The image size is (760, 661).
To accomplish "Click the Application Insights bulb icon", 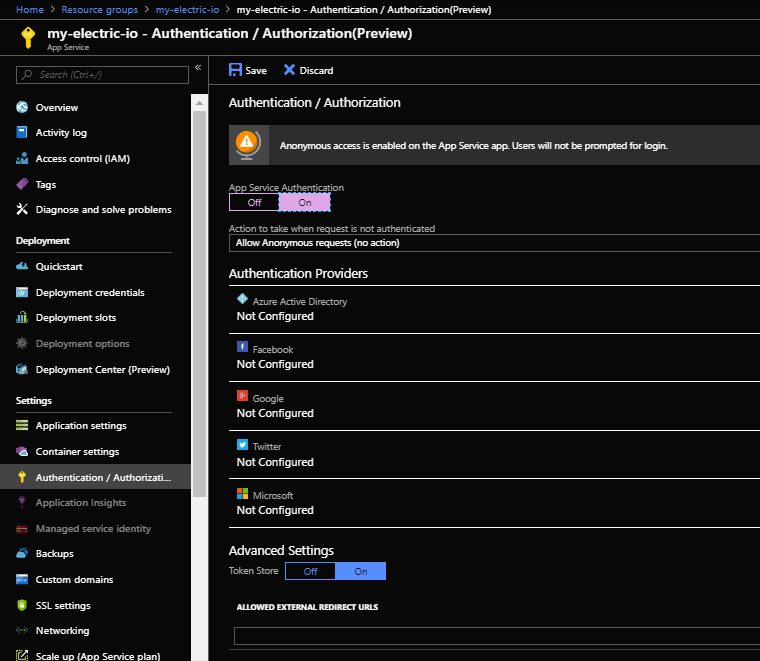I will tap(22, 502).
